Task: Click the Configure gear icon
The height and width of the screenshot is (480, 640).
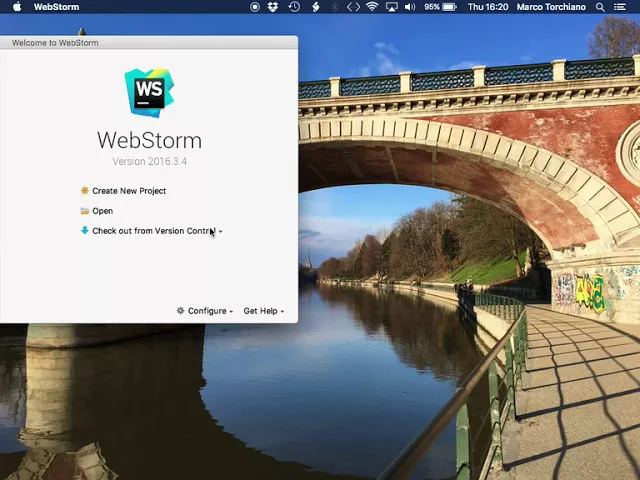Action: (x=180, y=311)
